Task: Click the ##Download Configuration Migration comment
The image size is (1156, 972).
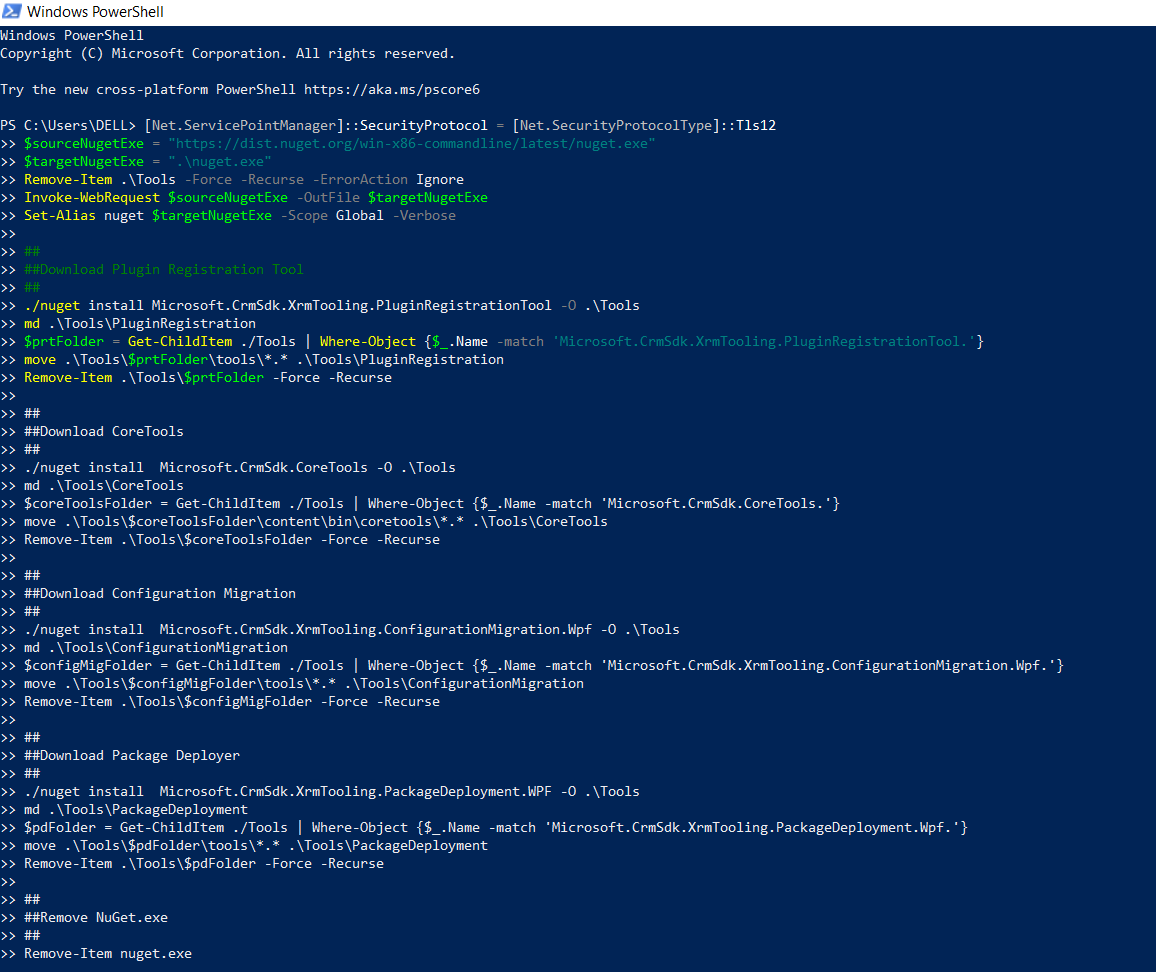Action: pos(160,593)
